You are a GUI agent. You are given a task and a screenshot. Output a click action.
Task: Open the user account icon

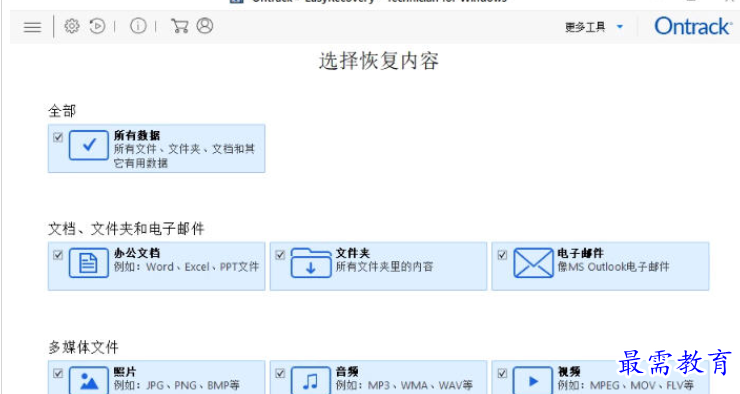coord(205,26)
